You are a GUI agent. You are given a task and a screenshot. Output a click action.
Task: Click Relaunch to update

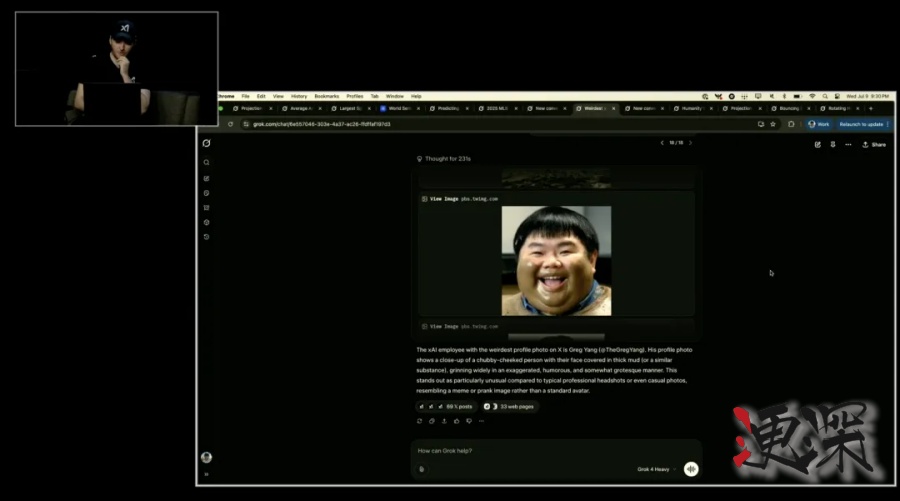tap(863, 124)
